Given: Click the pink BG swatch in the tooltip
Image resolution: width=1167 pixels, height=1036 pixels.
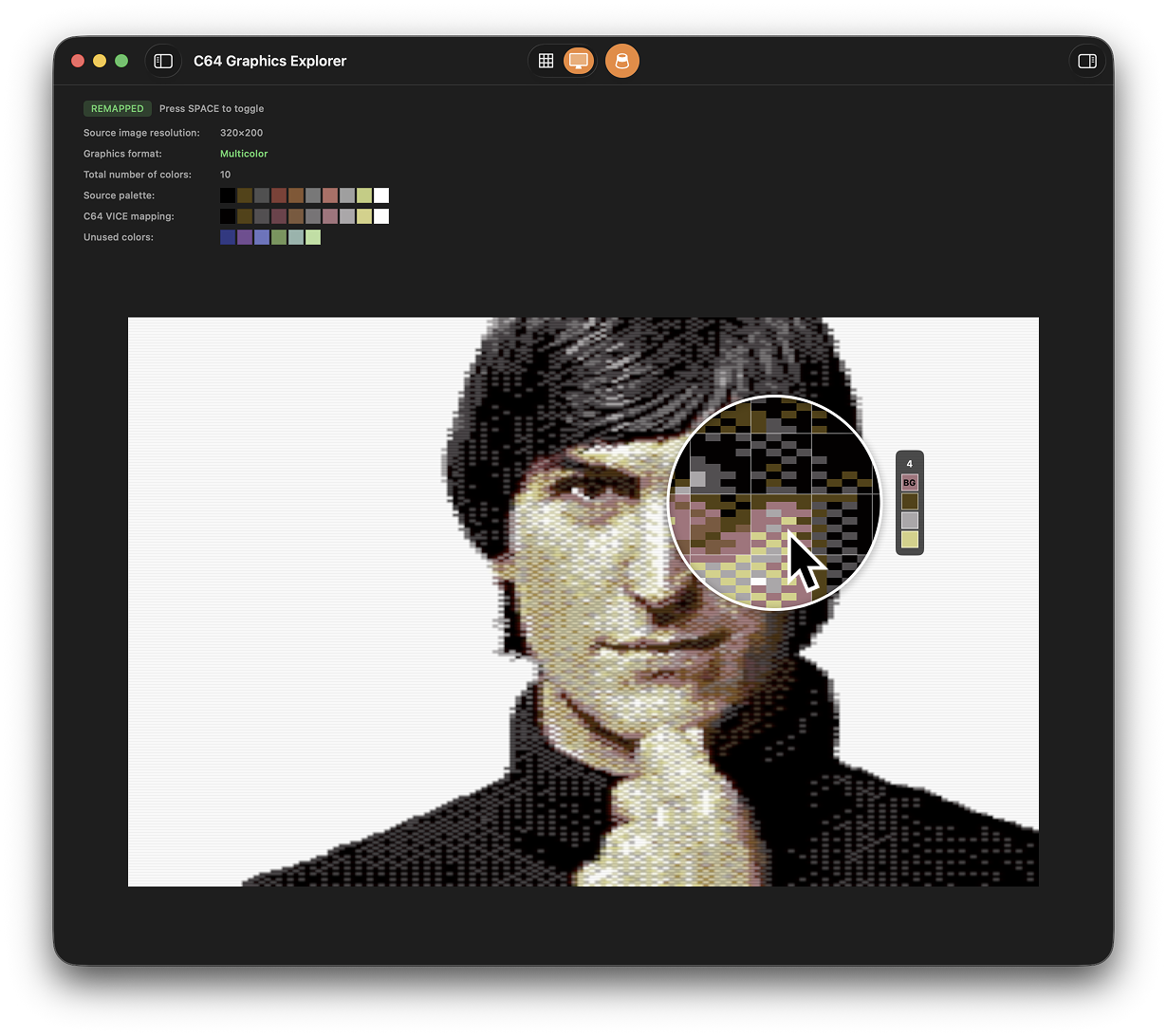Looking at the screenshot, I should [x=909, y=482].
